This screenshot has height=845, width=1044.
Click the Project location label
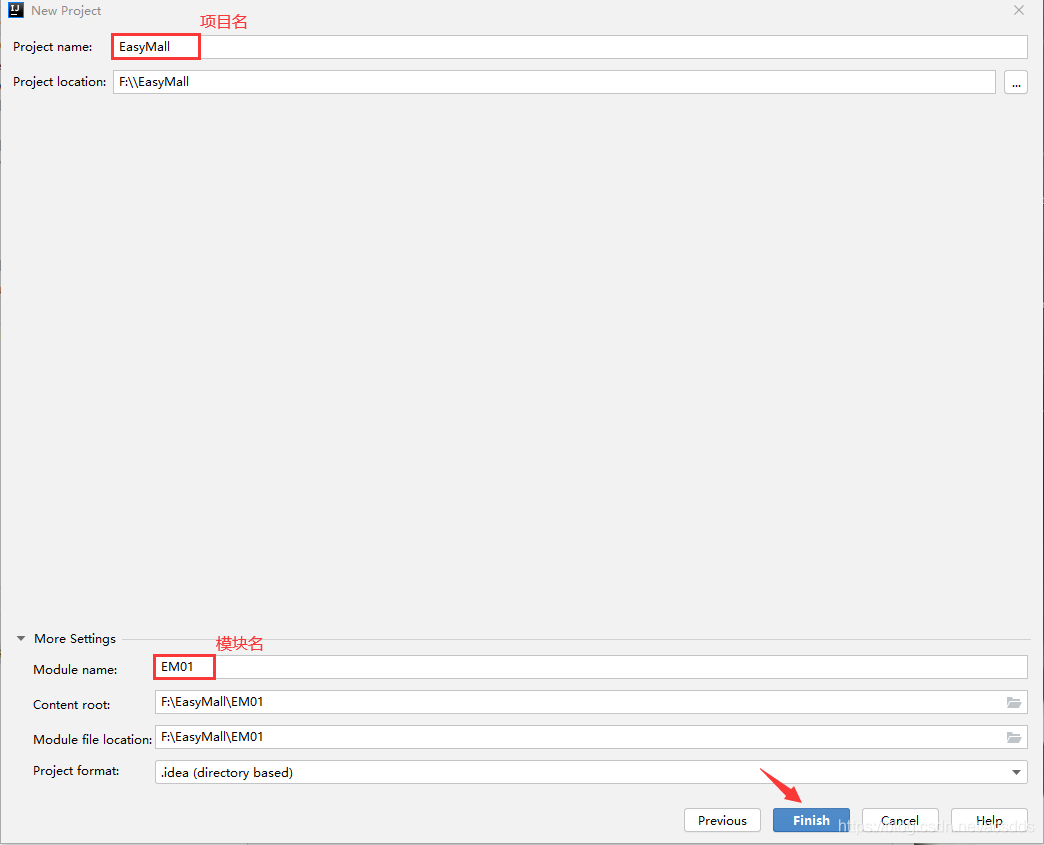[59, 82]
